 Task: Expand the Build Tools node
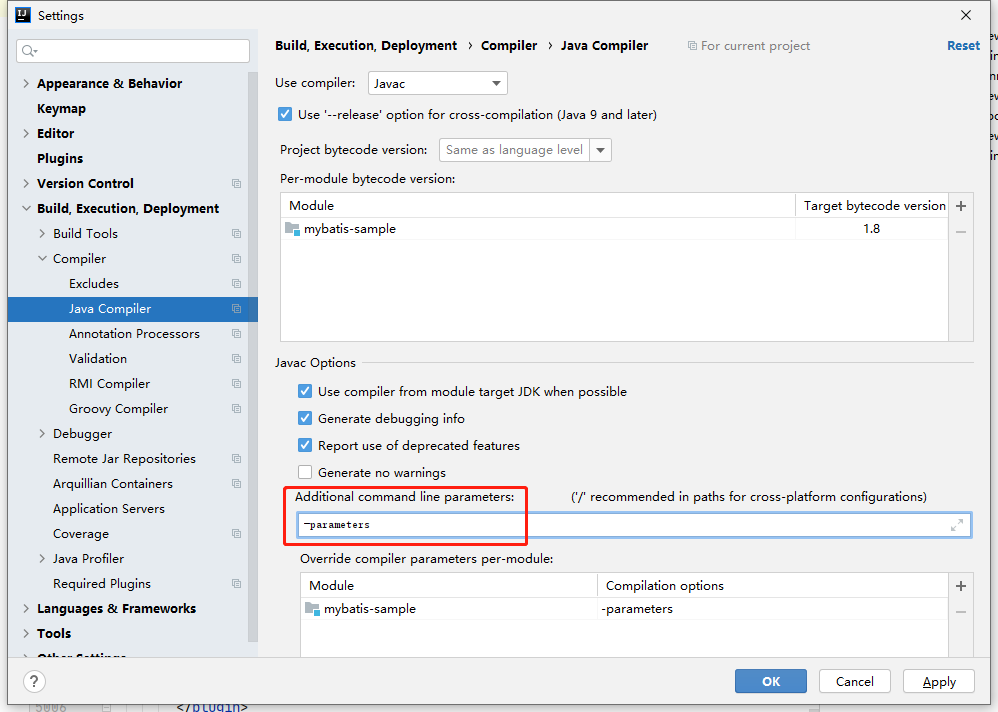[x=42, y=234]
